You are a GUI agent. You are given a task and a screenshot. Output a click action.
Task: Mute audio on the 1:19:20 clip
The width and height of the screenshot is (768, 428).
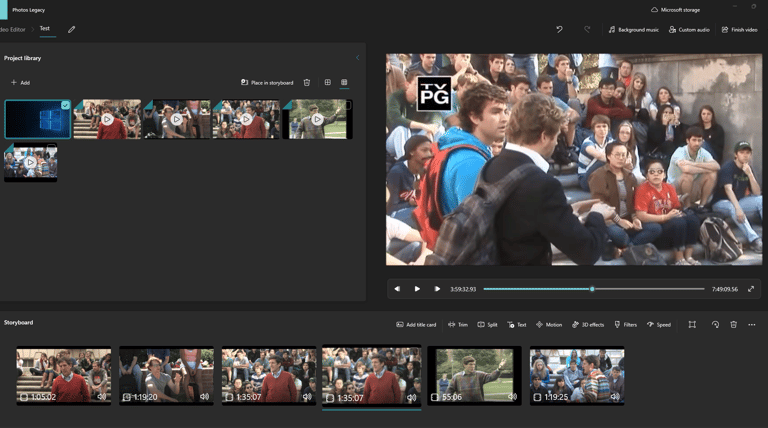204,397
